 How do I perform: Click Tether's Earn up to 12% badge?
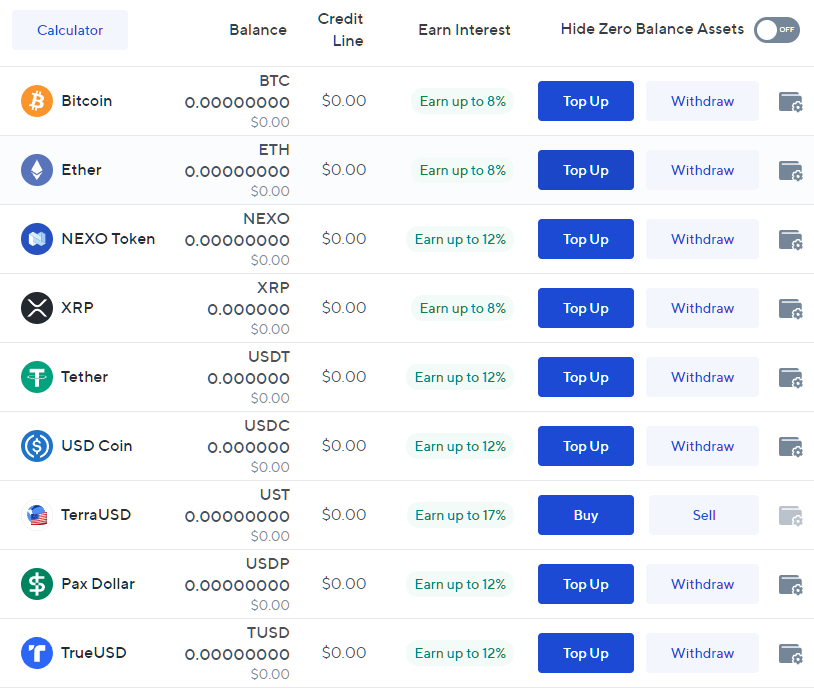460,377
